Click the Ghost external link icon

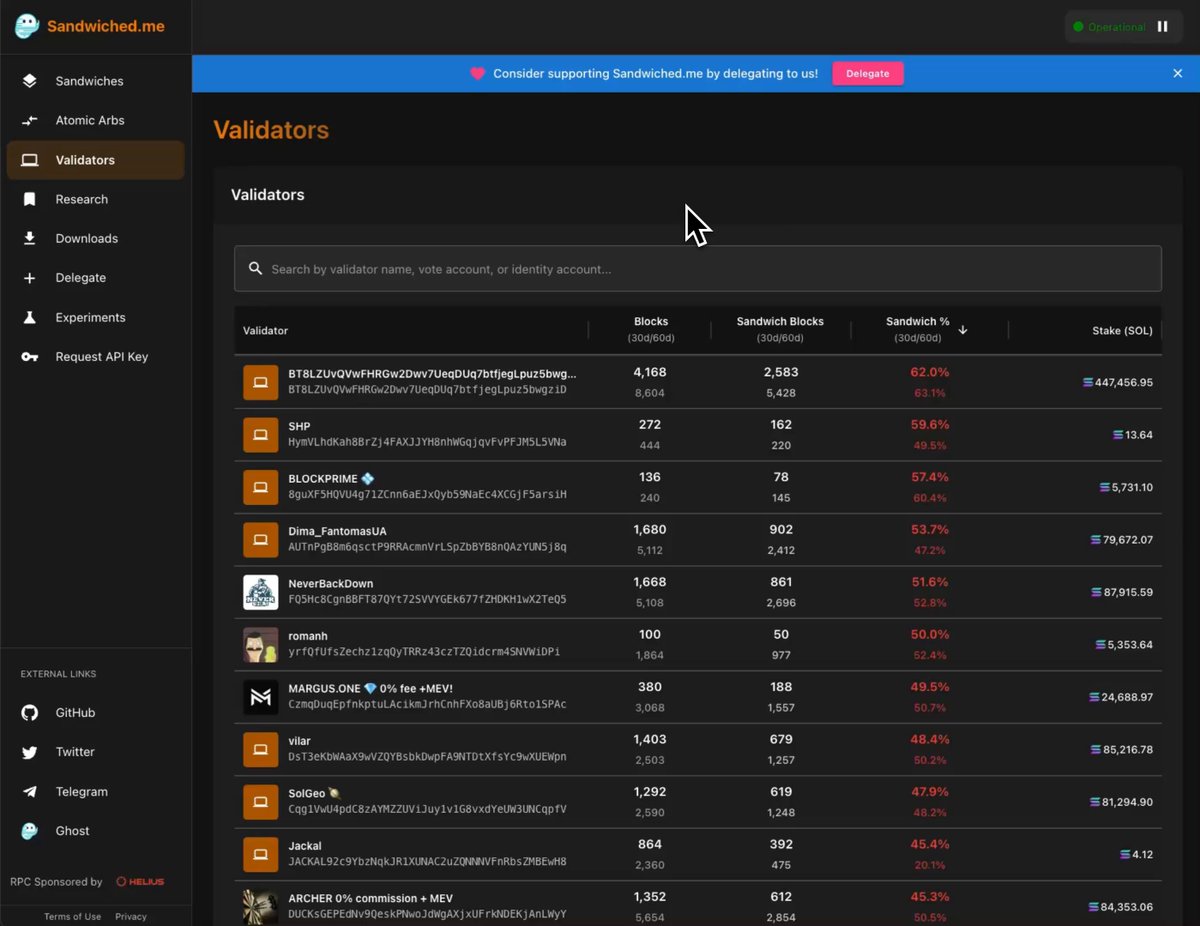click(30, 831)
